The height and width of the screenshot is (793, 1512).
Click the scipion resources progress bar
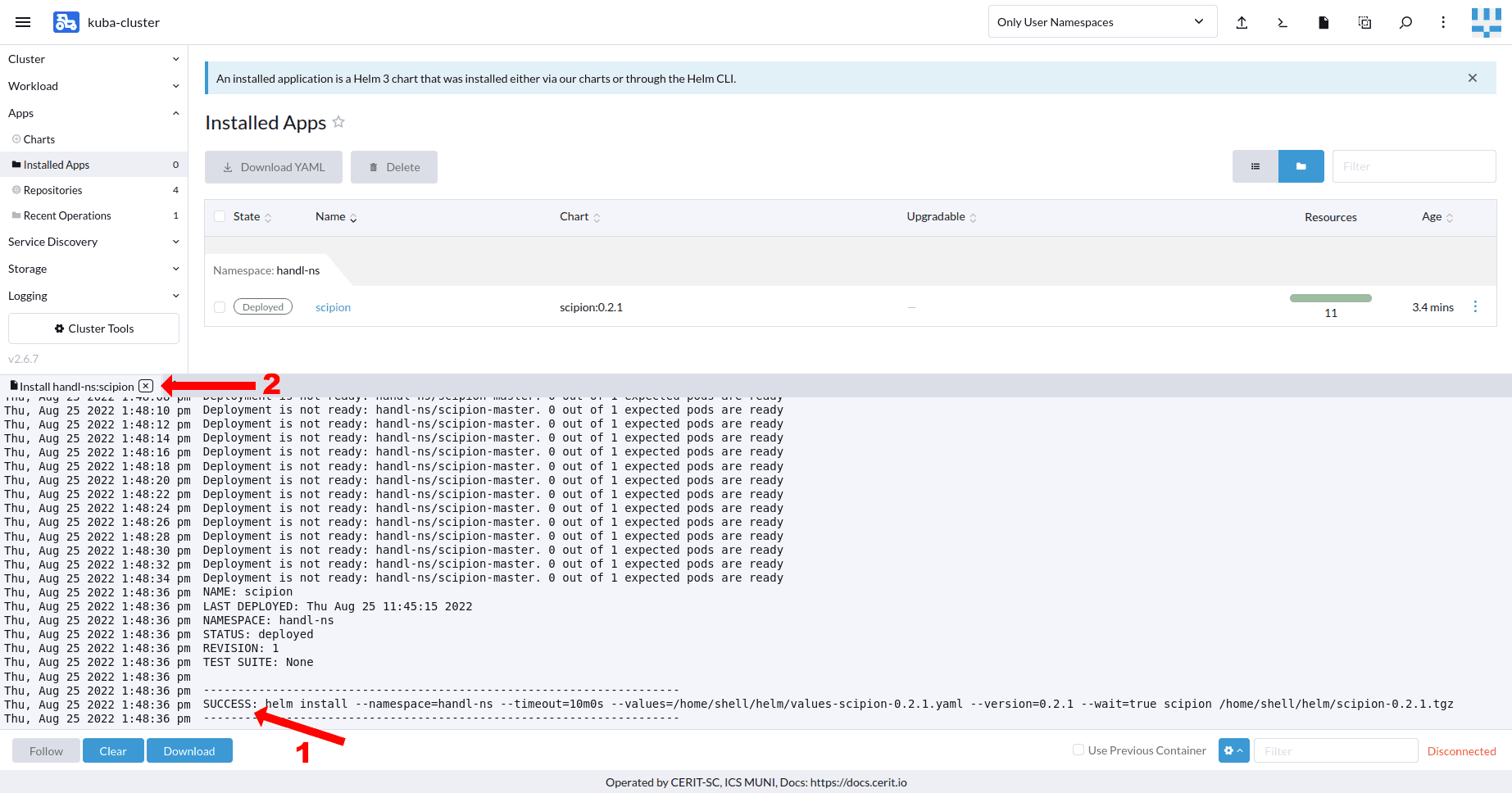point(1330,298)
